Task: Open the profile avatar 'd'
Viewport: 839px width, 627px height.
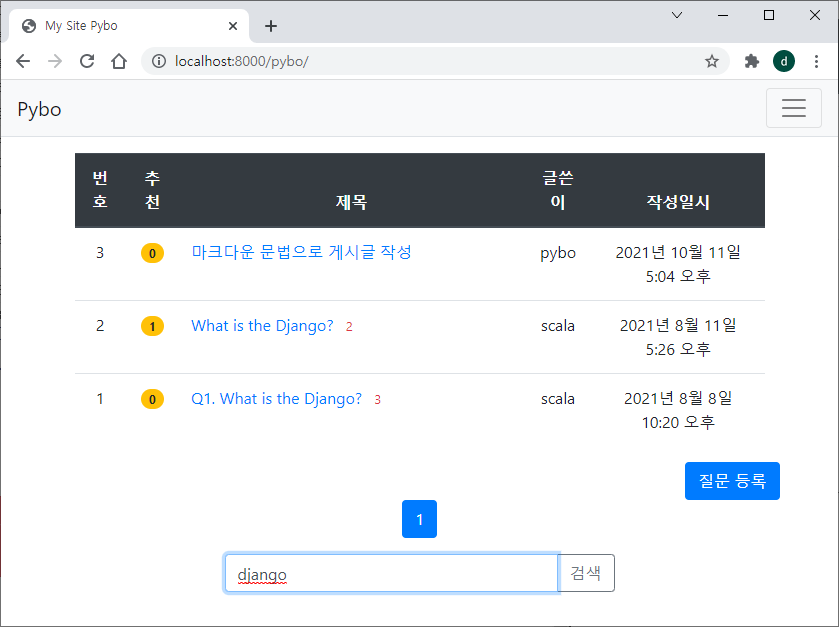Action: tap(784, 61)
